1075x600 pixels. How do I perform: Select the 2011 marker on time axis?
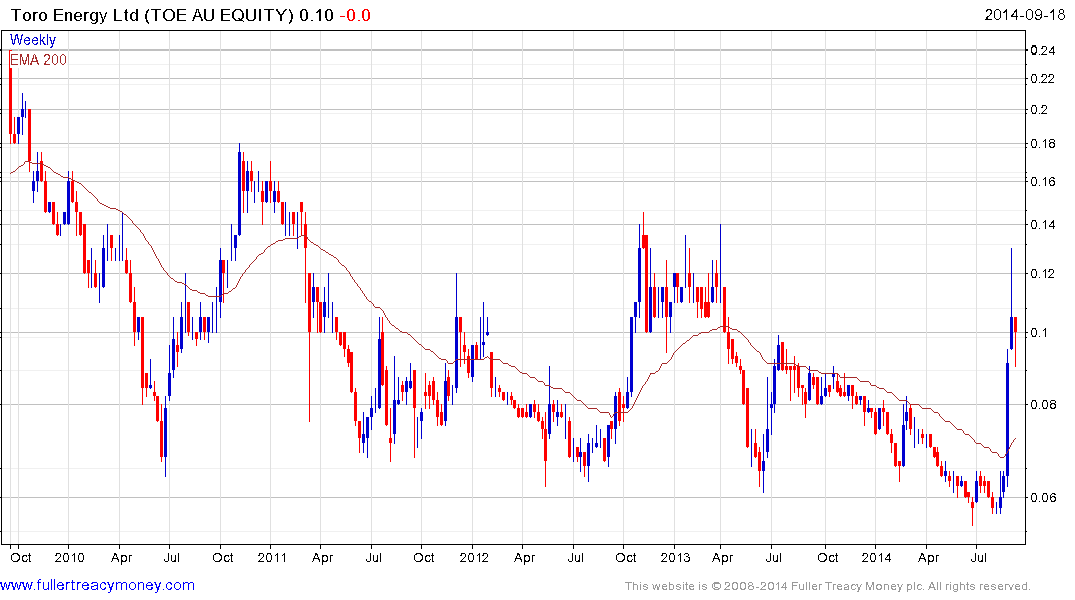pyautogui.click(x=271, y=556)
